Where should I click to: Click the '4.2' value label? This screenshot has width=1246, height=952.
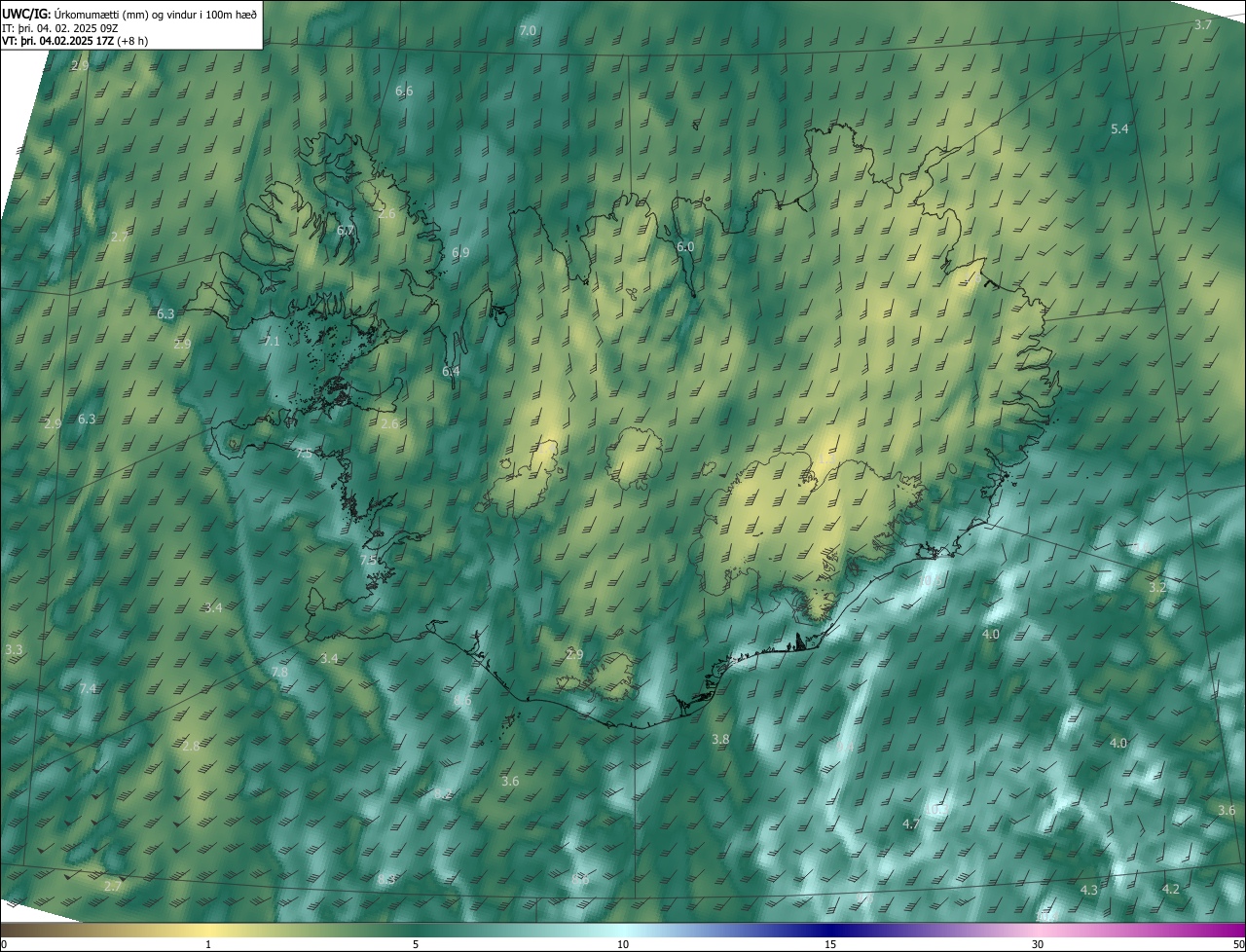(x=1171, y=890)
